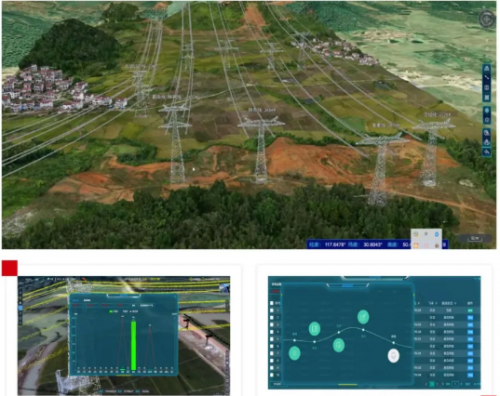Click the tall green bar in chart

[133, 345]
